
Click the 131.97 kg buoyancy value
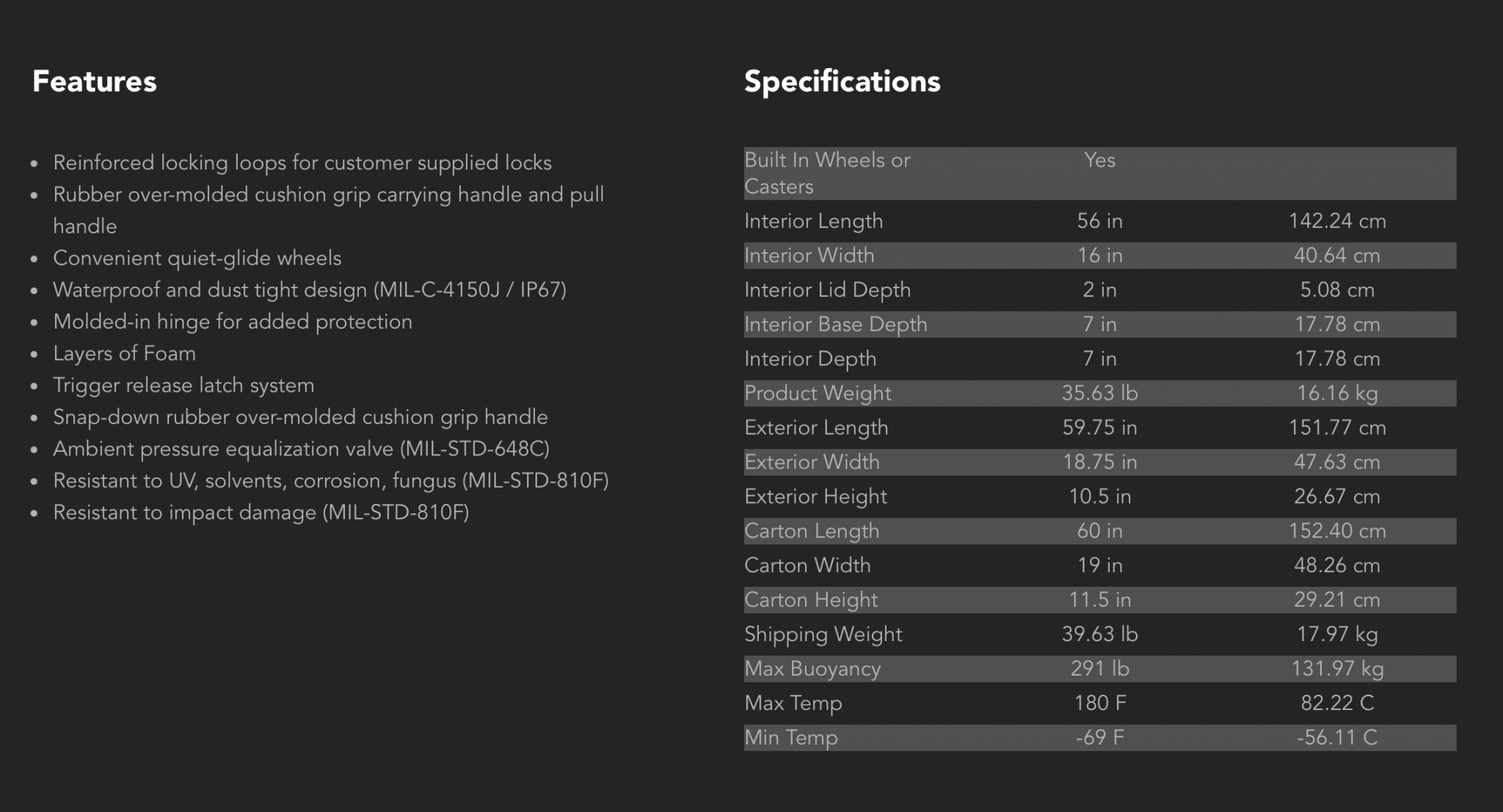pyautogui.click(x=1337, y=668)
